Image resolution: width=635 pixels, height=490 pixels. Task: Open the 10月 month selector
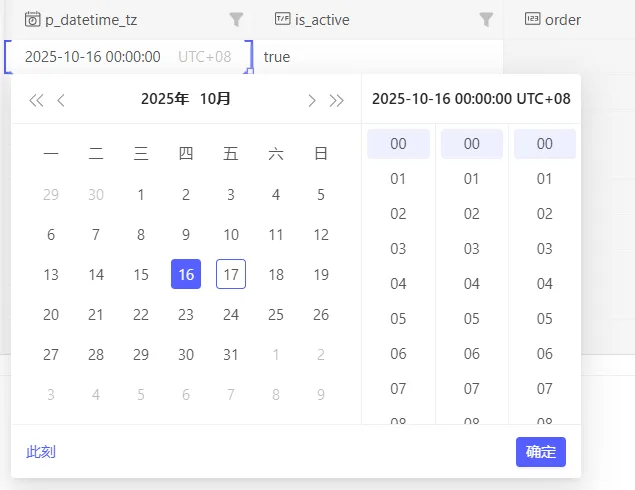click(x=215, y=99)
